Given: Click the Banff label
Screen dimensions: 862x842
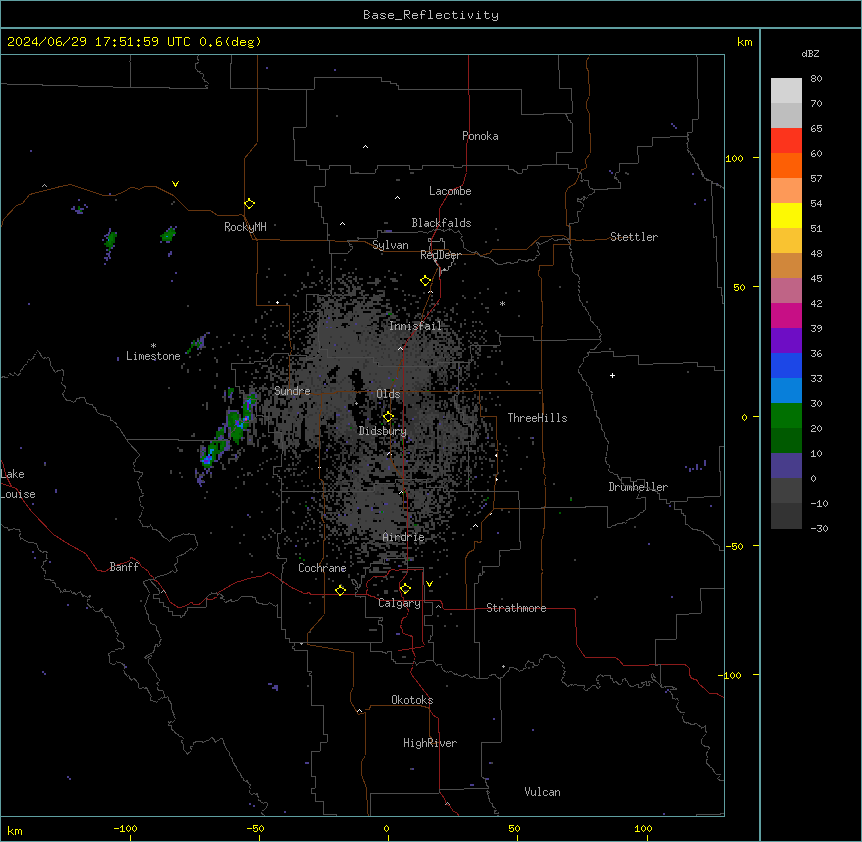Looking at the screenshot, I should (x=124, y=567).
